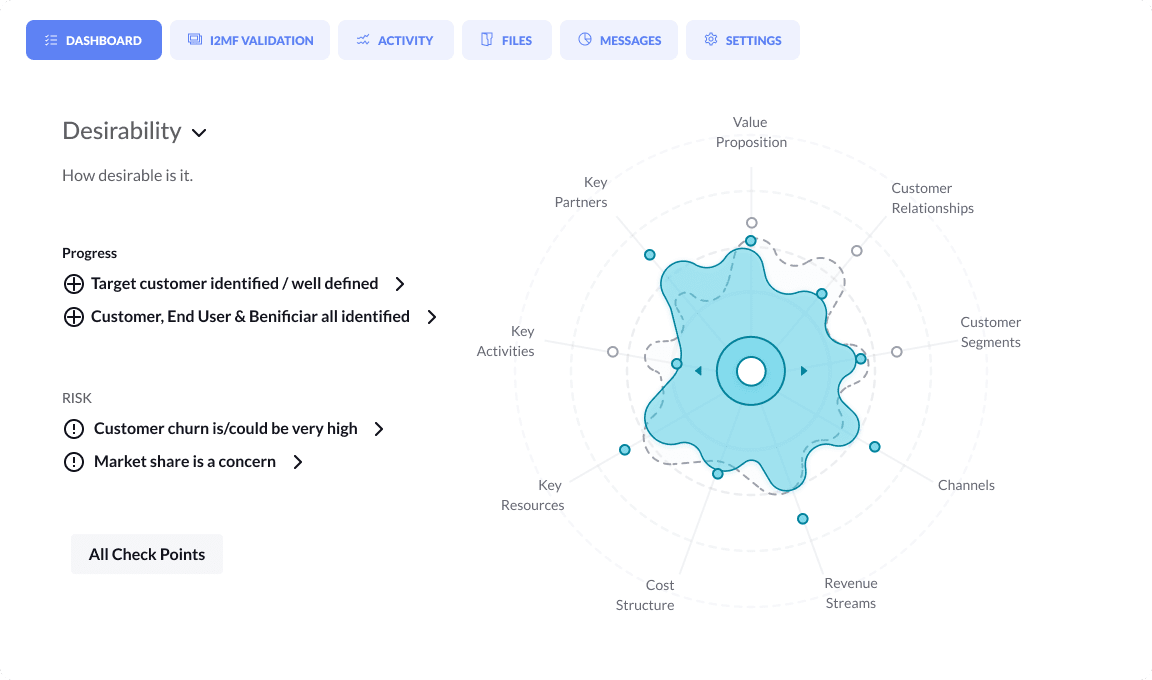Click the plus icon beside Target customer identified
The width and height of the screenshot is (1152, 680).
coord(73,283)
